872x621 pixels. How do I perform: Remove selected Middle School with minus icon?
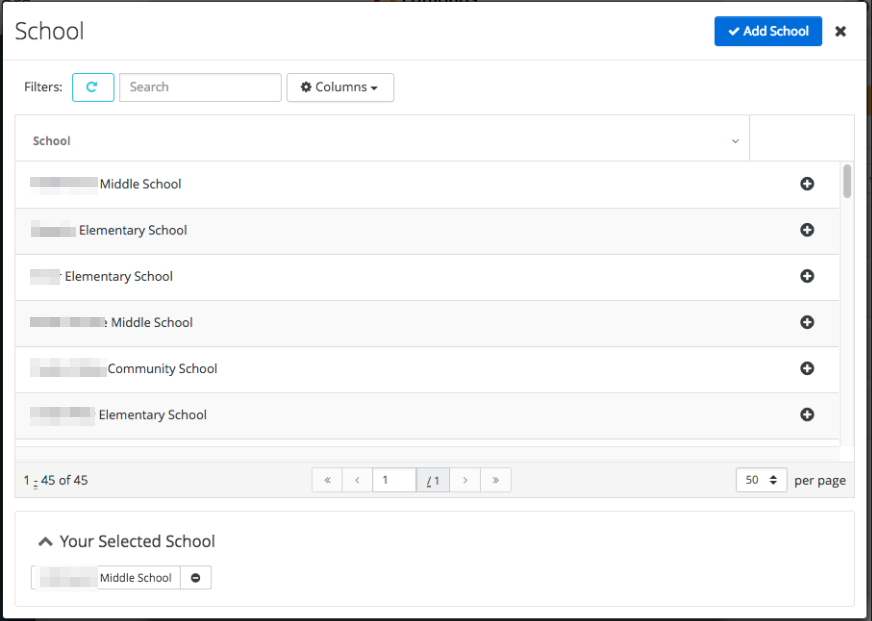(196, 578)
